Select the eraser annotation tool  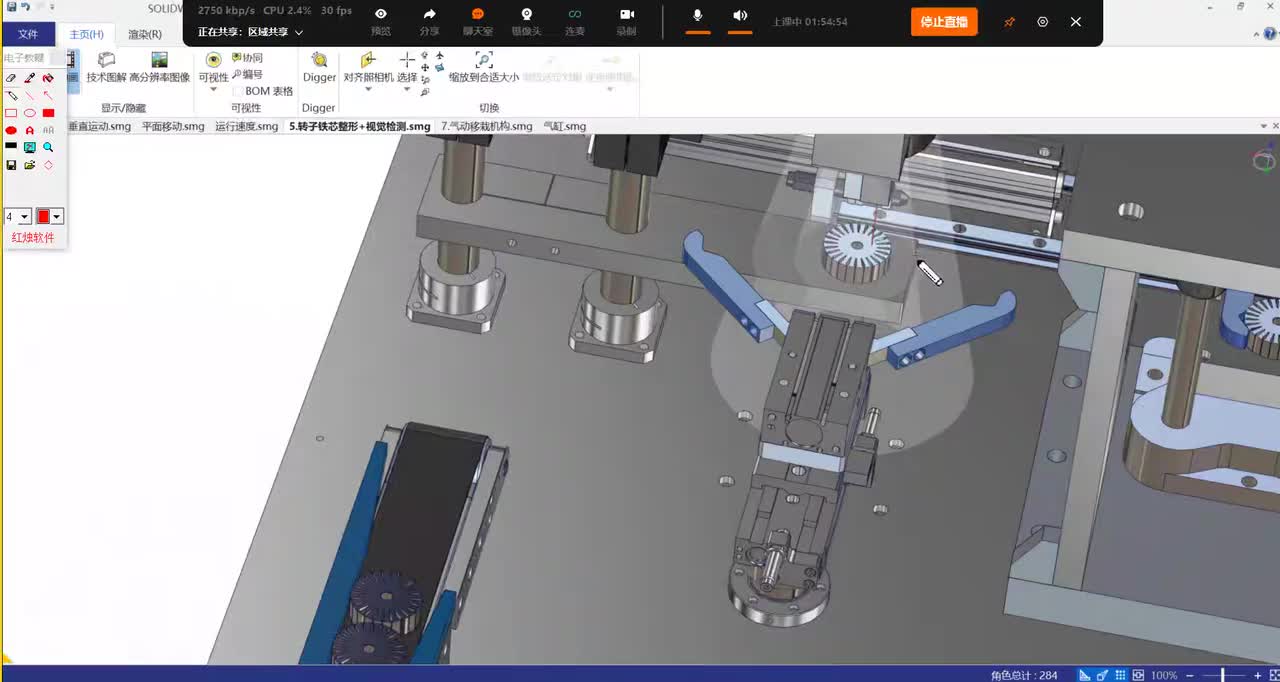coord(11,77)
